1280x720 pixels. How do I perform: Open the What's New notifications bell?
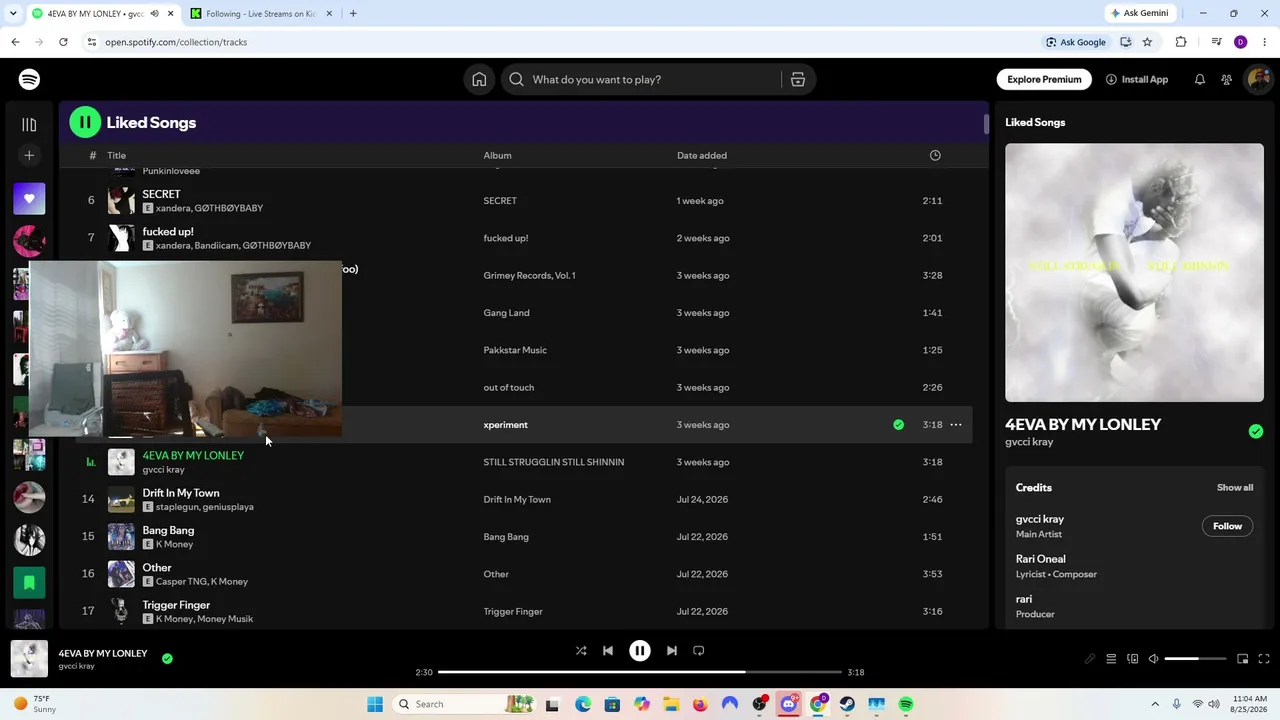tap(1200, 80)
